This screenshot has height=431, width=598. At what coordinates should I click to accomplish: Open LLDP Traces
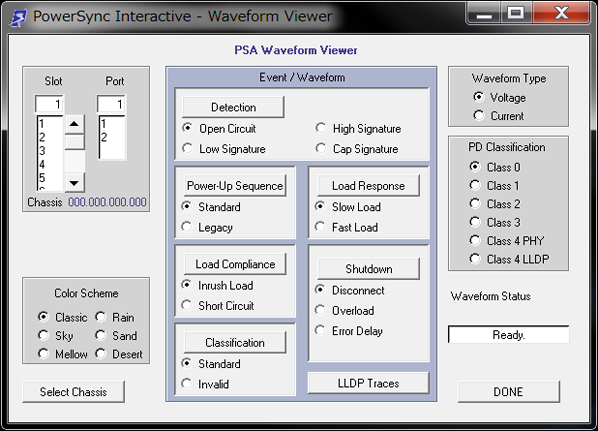[368, 383]
